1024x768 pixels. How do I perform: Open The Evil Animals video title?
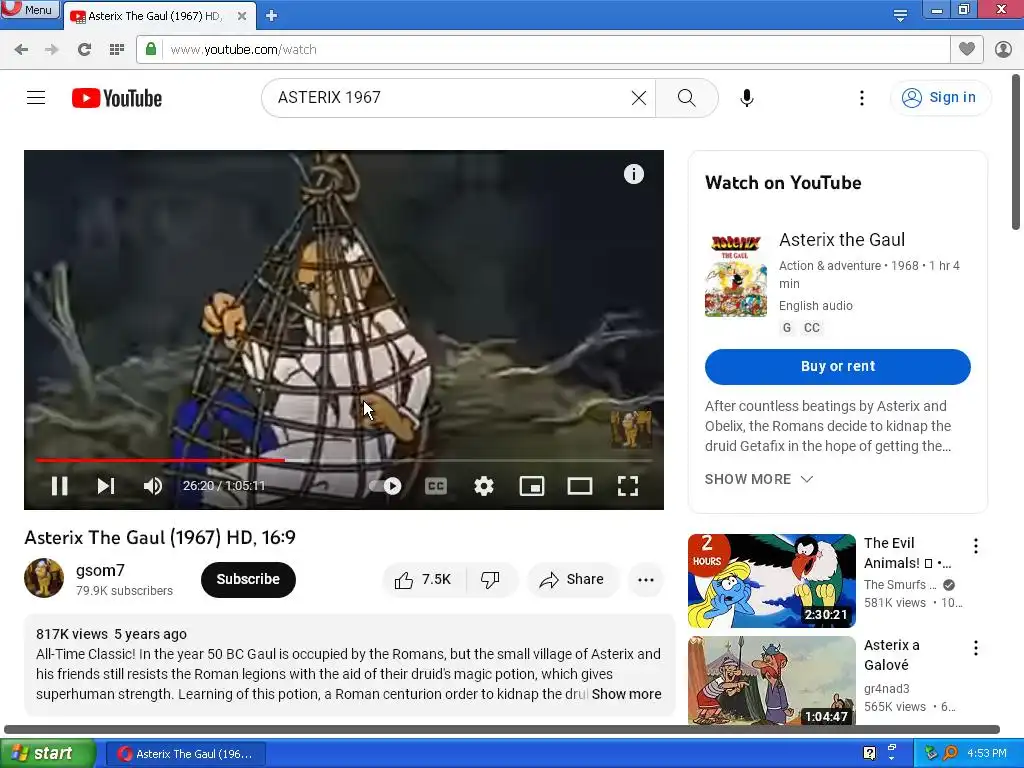click(907, 553)
